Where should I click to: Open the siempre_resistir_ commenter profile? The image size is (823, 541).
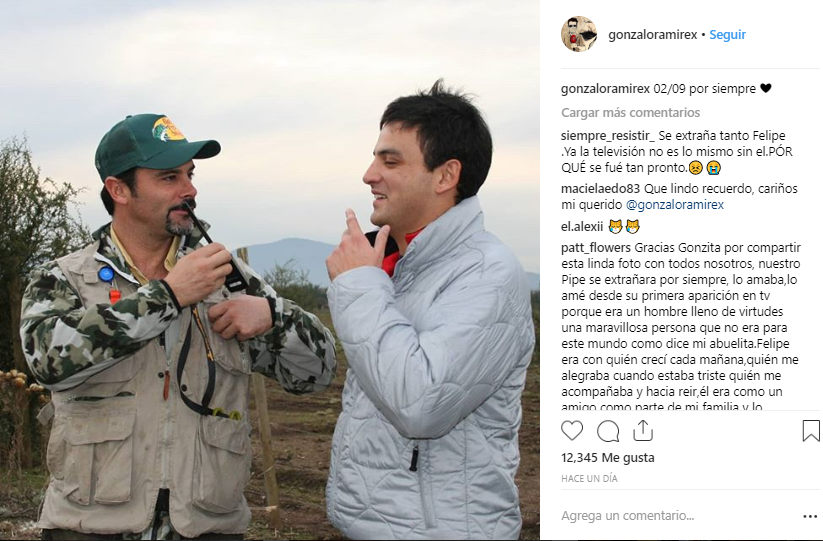(x=606, y=136)
